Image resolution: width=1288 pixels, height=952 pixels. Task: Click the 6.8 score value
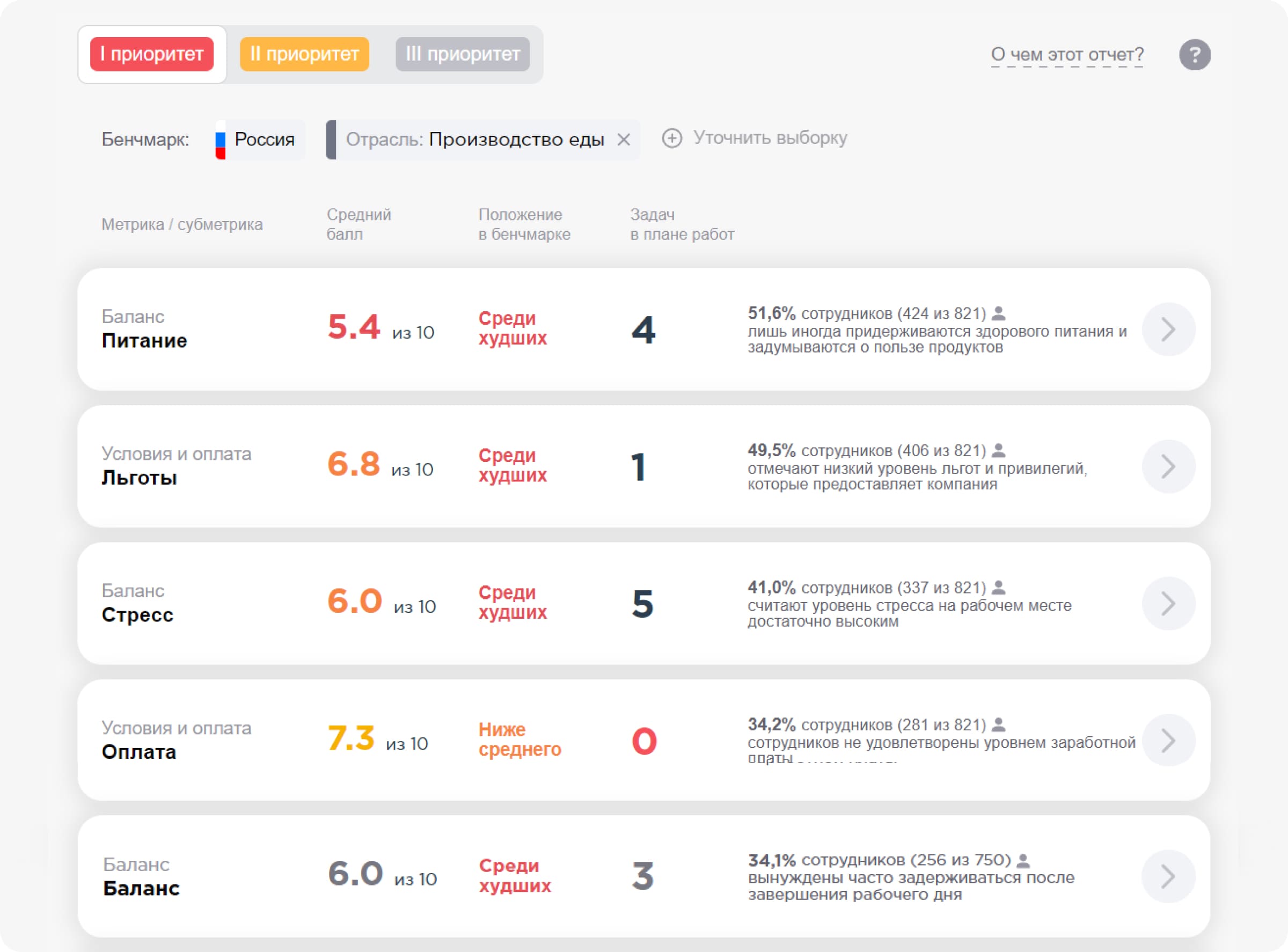(353, 464)
